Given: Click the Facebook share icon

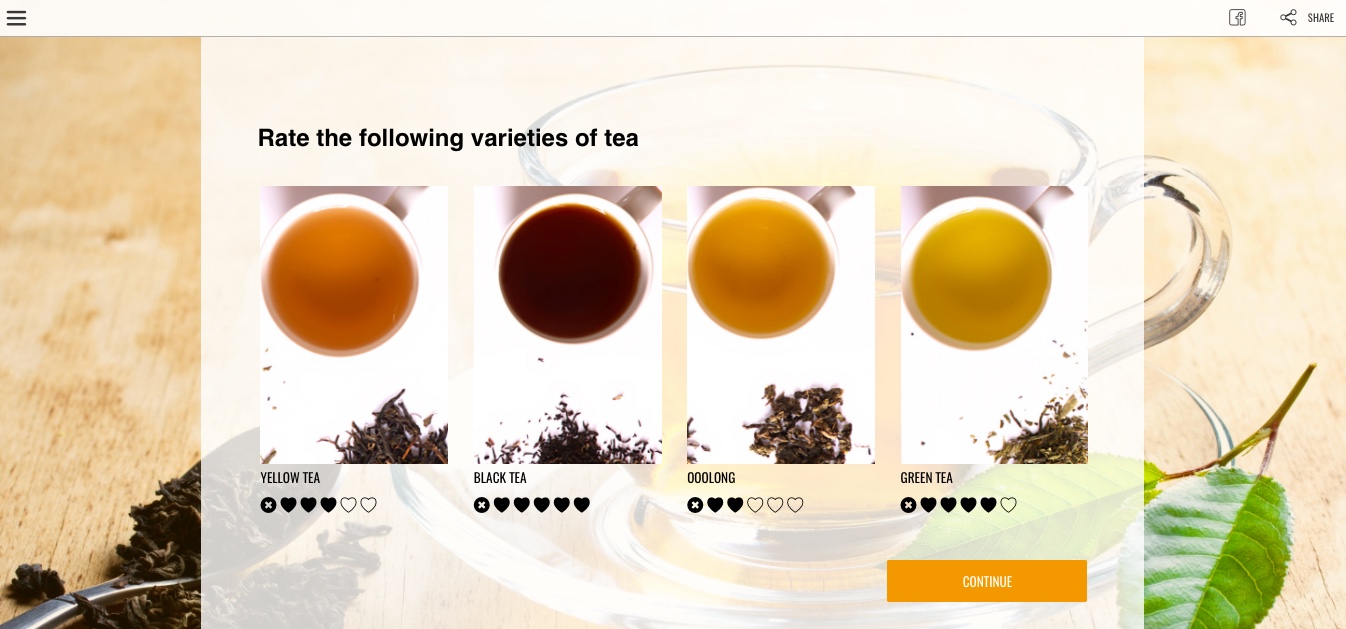Looking at the screenshot, I should click(1237, 18).
